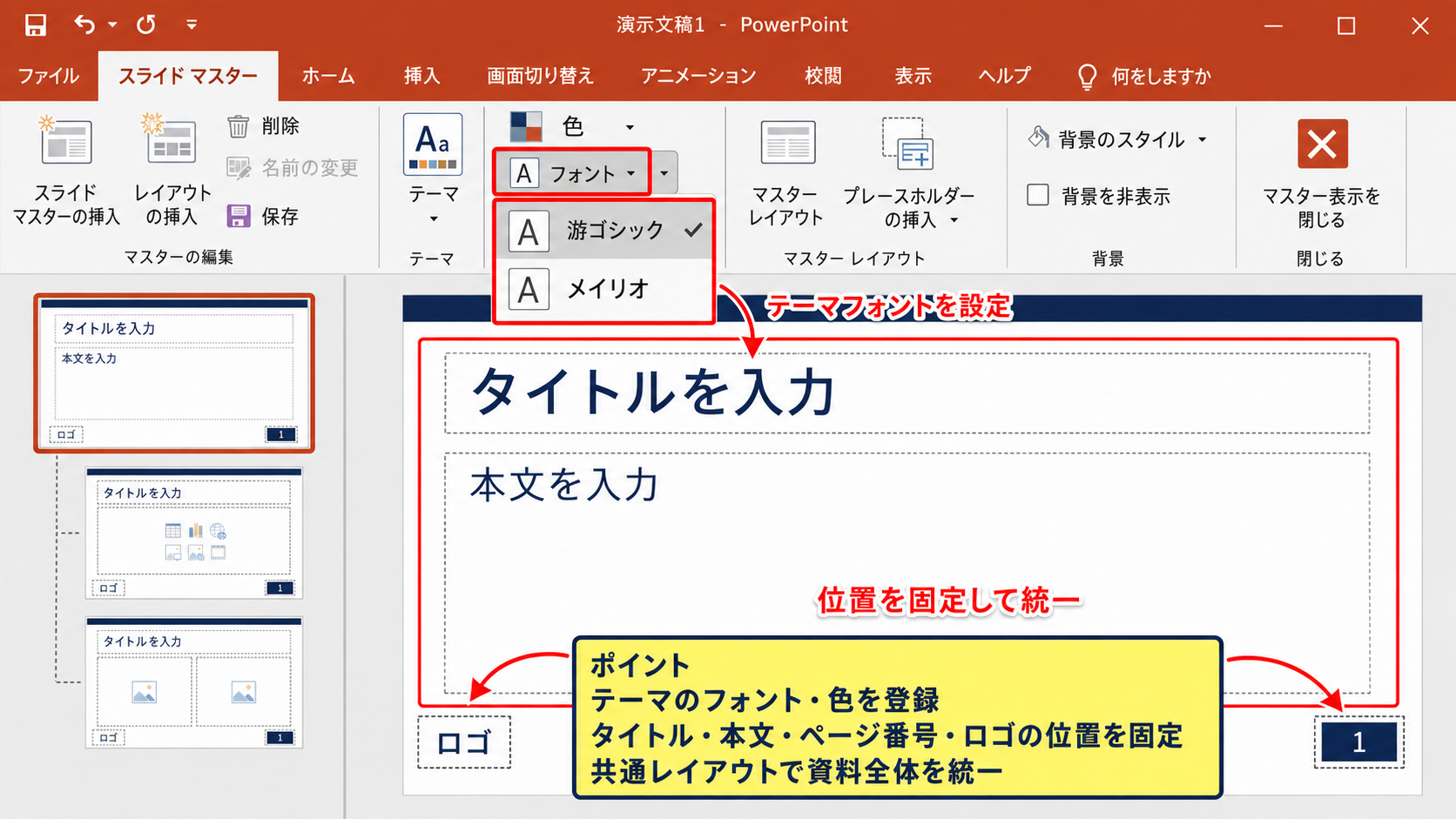Click スライド マスターの挿入 icon
Viewport: 1456px width, 819px height.
(x=66, y=141)
